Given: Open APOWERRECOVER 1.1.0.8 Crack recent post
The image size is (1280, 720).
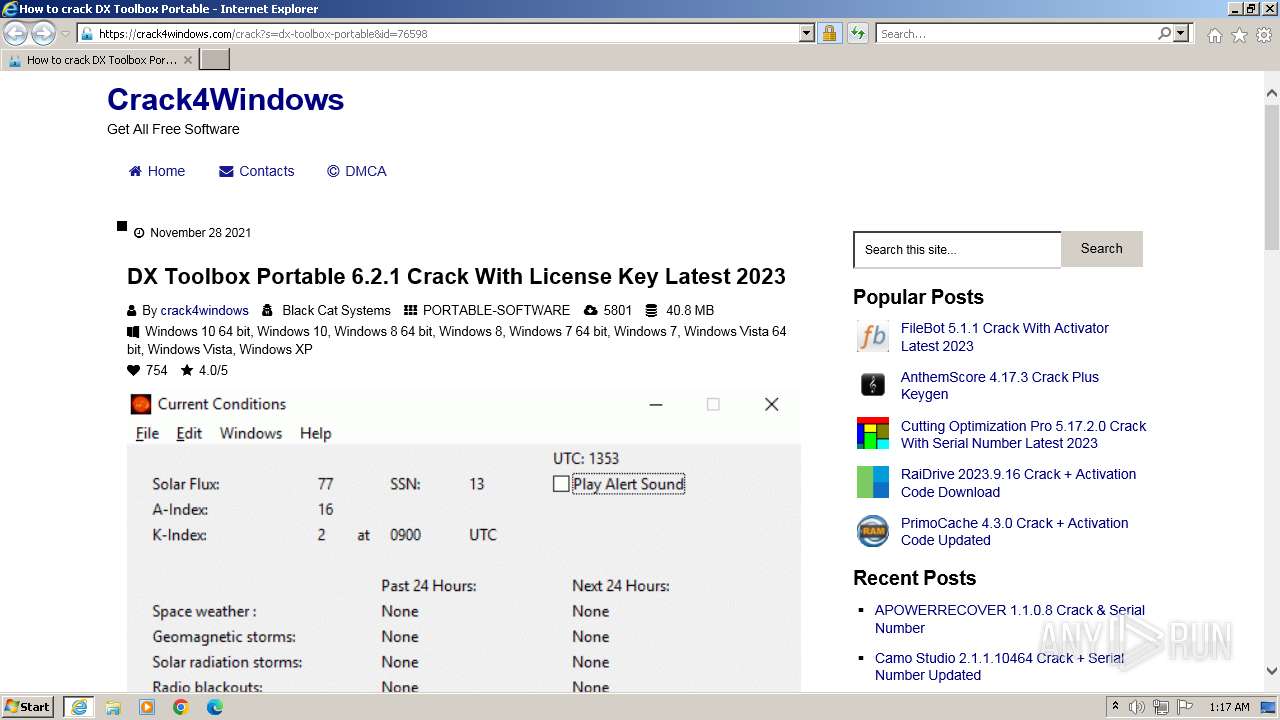Looking at the screenshot, I should tap(1009, 619).
